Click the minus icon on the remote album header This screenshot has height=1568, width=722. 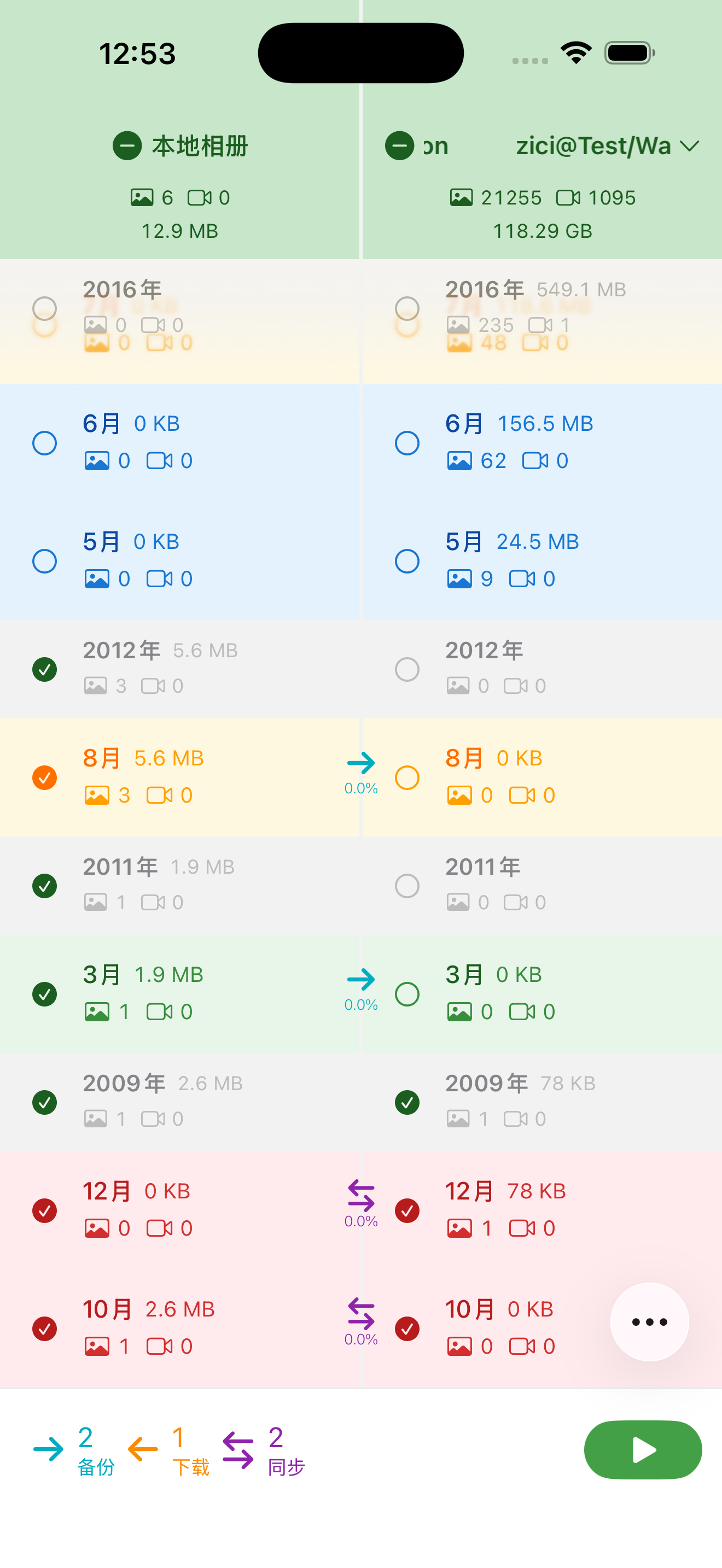[399, 146]
